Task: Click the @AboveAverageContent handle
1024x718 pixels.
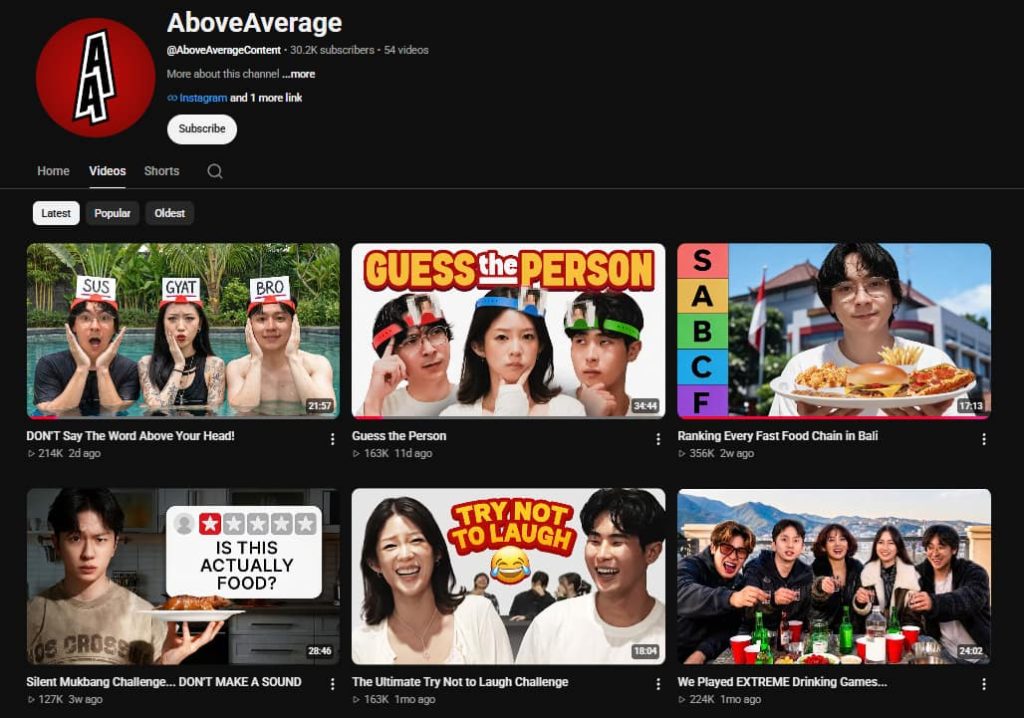Action: click(x=224, y=50)
